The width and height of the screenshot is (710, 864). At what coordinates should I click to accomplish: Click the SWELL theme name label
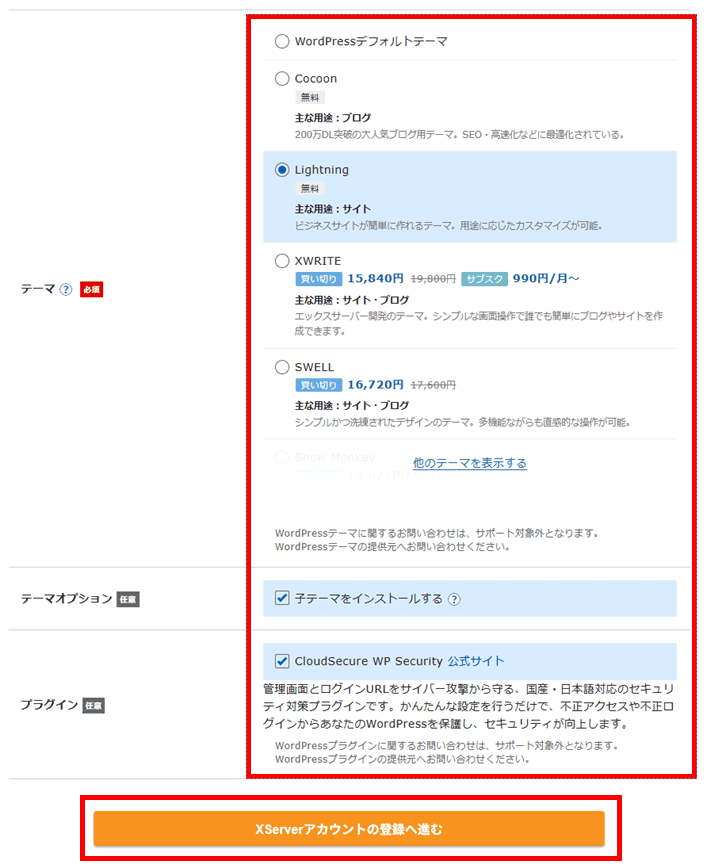coord(314,367)
